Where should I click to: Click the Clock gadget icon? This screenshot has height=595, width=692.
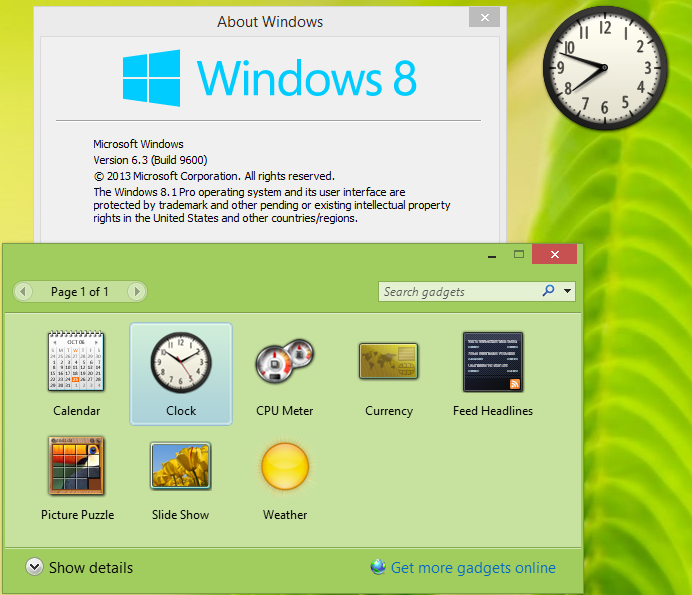pyautogui.click(x=181, y=361)
